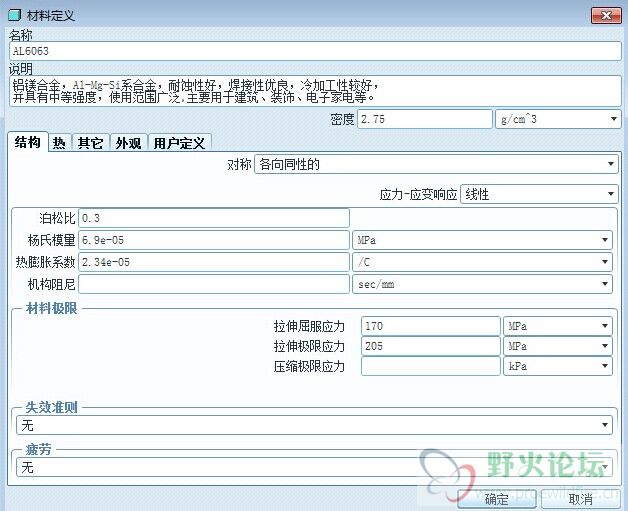Click the 热膨胀系数 field with 2.34e-05
This screenshot has height=511, width=628.
coord(214,262)
